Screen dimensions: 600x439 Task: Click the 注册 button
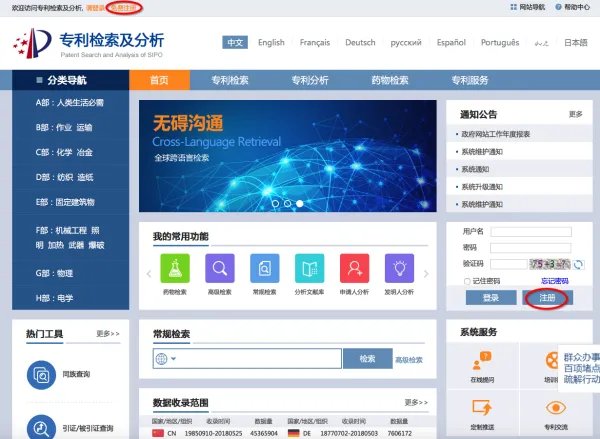(547, 297)
